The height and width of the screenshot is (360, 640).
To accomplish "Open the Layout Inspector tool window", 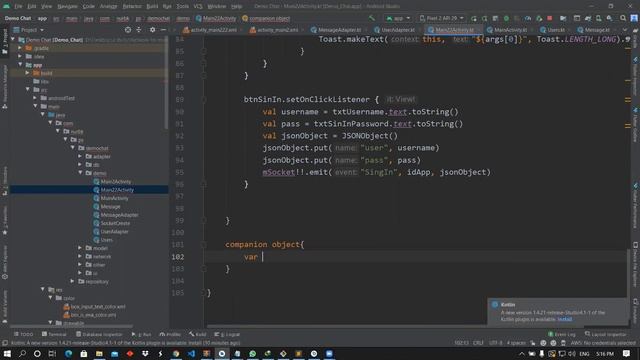I will click(605, 334).
